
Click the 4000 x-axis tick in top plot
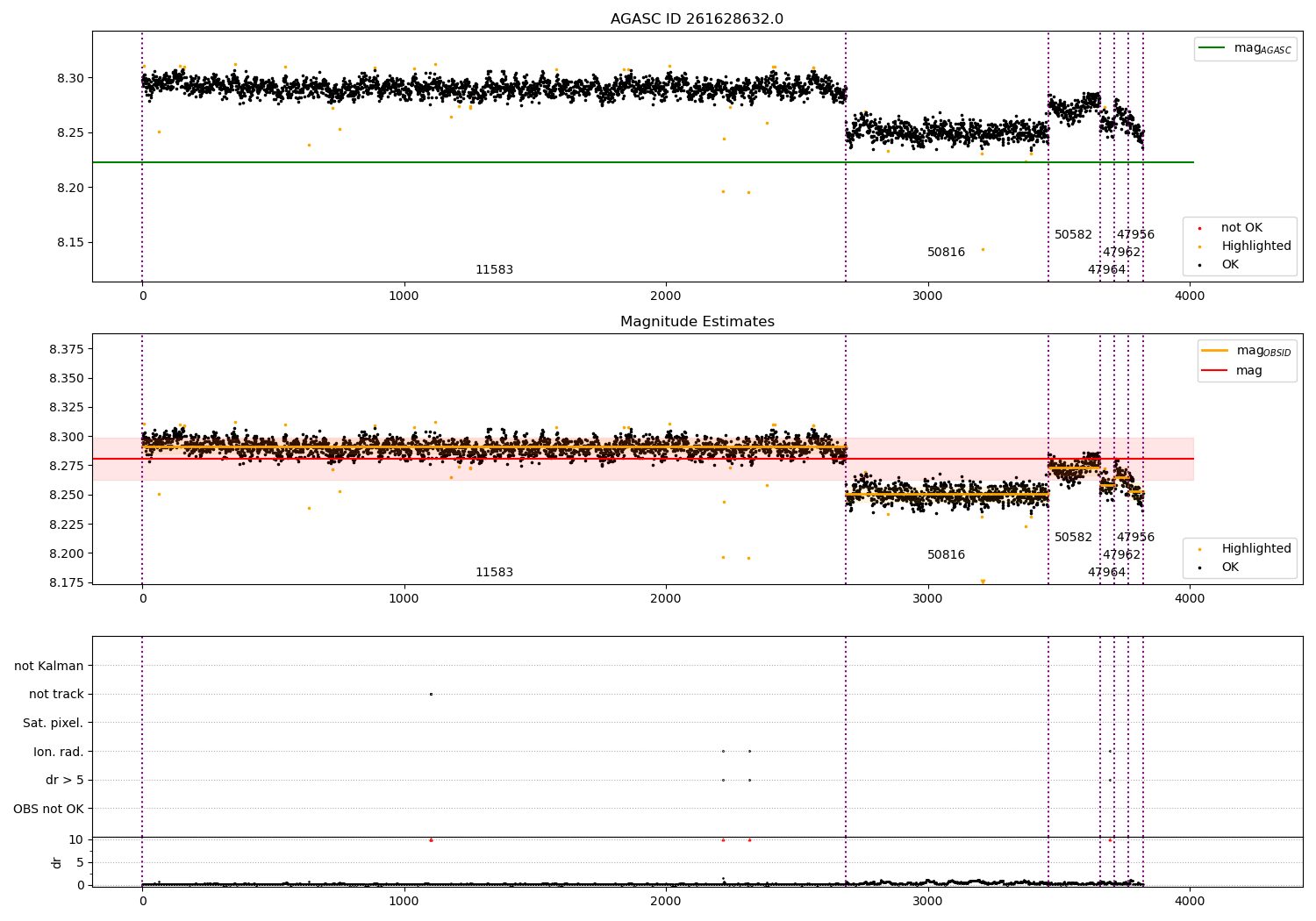(x=1190, y=296)
